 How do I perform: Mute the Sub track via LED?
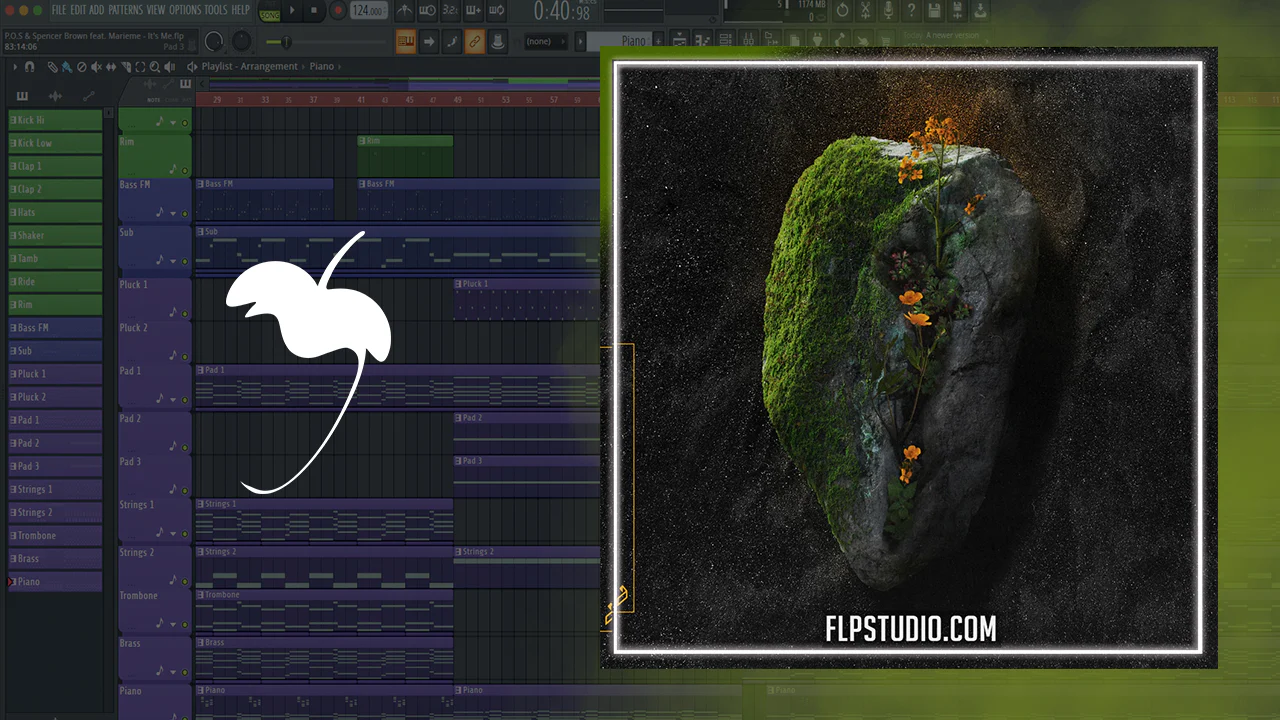coord(184,261)
